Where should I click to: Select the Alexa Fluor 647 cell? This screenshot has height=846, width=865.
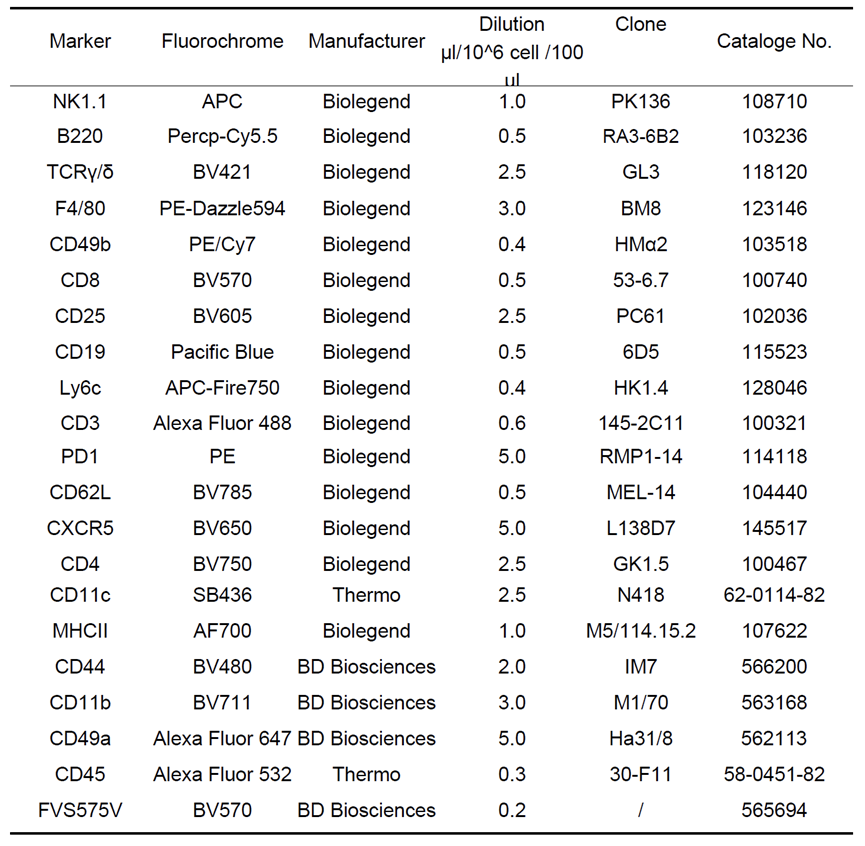click(x=222, y=739)
